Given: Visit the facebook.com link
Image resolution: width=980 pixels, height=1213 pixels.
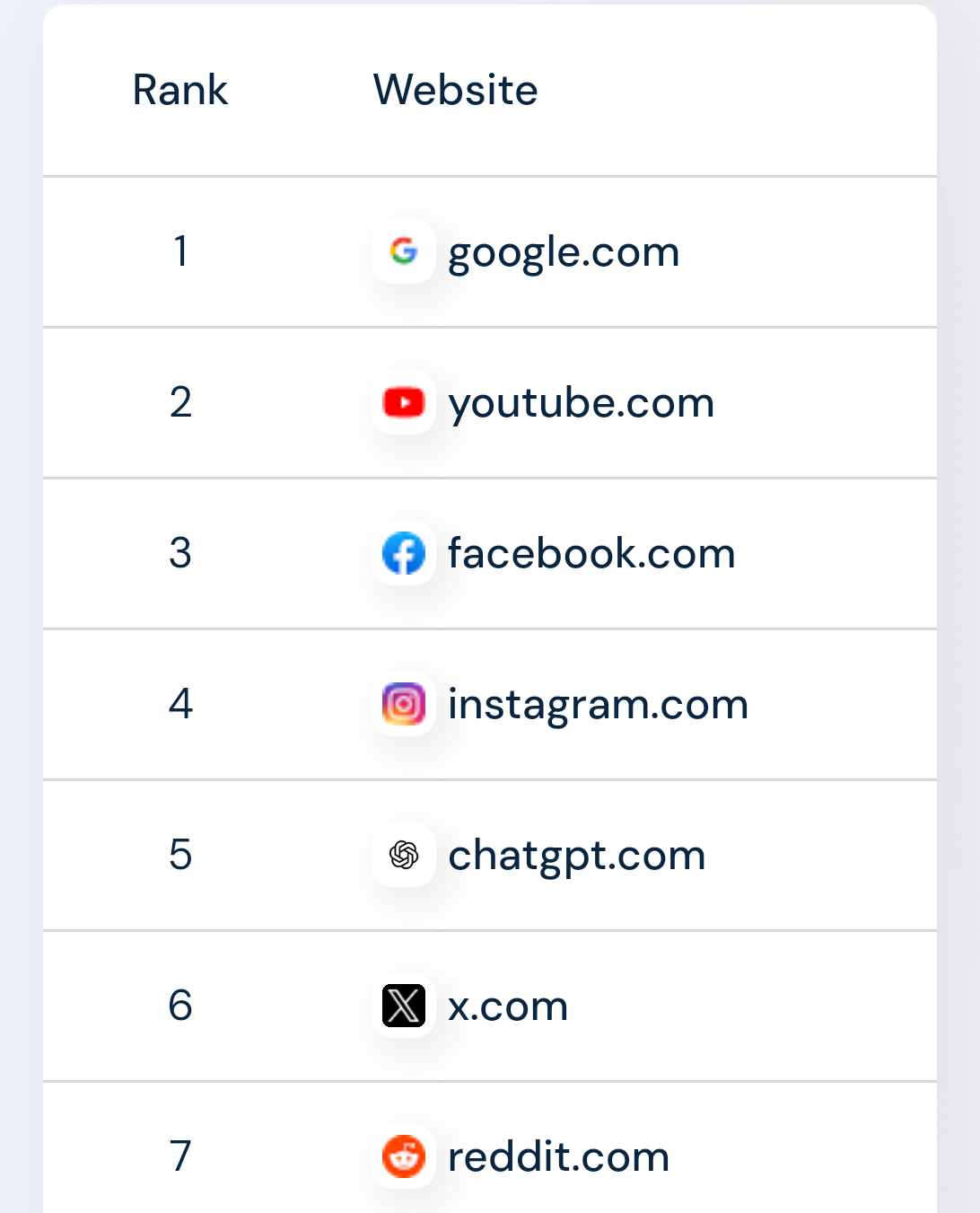Looking at the screenshot, I should point(591,553).
